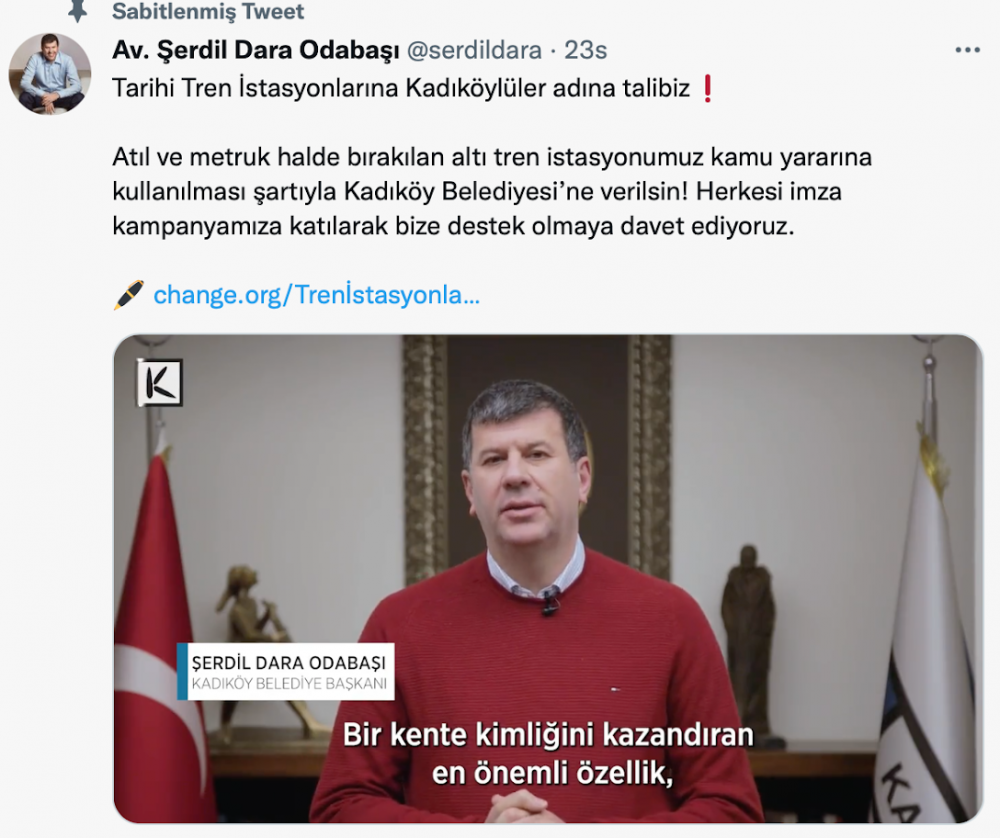Click the red exclamation mark emoji
The image size is (1000, 838).
point(707,88)
